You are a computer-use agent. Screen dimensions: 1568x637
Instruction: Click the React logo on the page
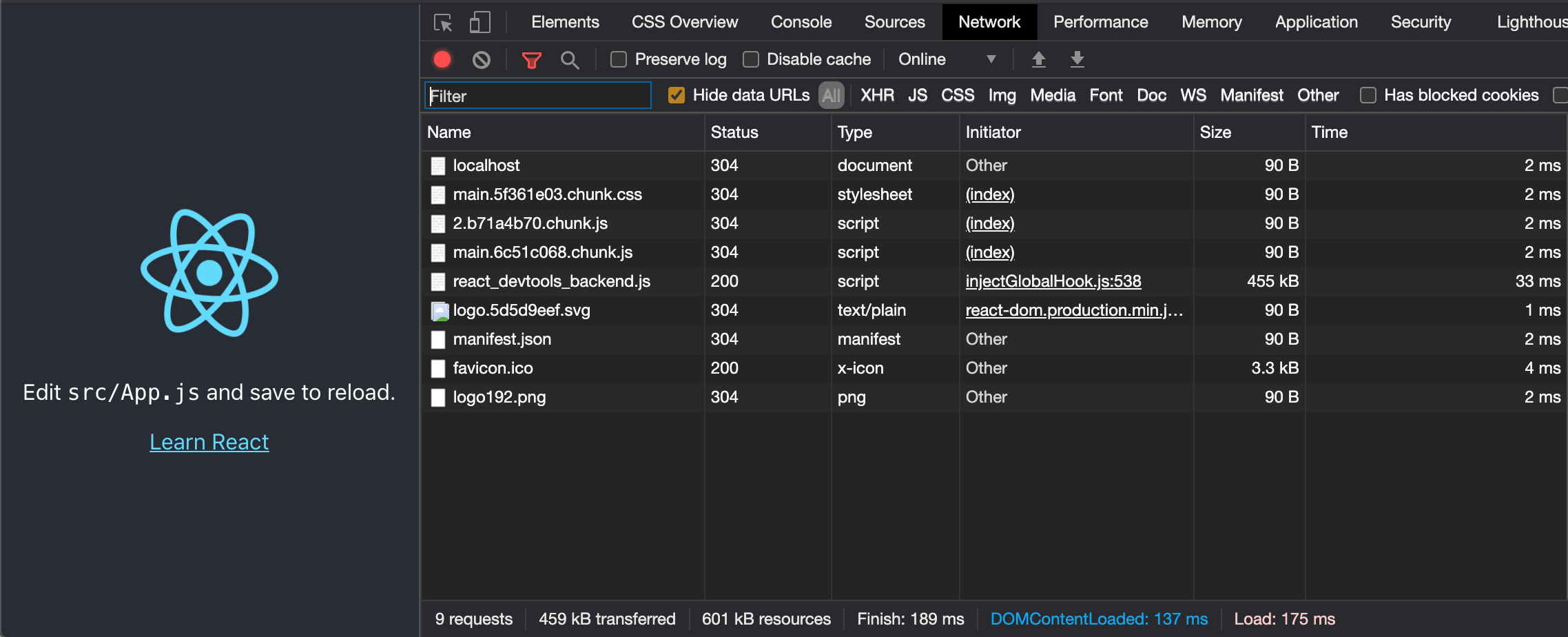[209, 273]
